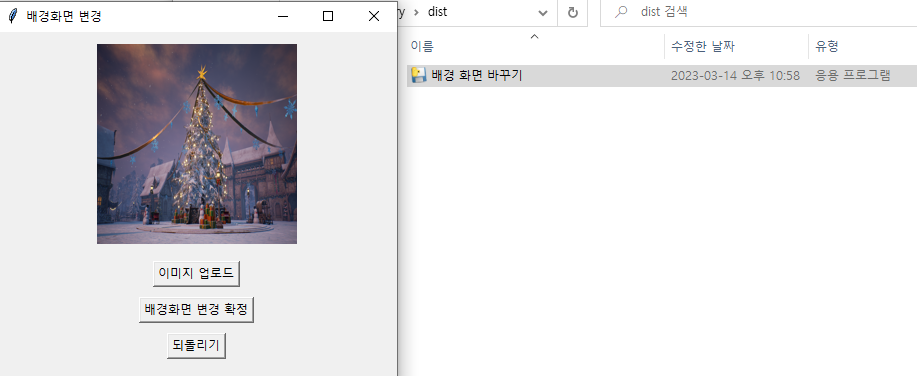Image resolution: width=917 pixels, height=376 pixels.
Task: Maximize the 배경화면 변경 window
Action: pyautogui.click(x=328, y=16)
